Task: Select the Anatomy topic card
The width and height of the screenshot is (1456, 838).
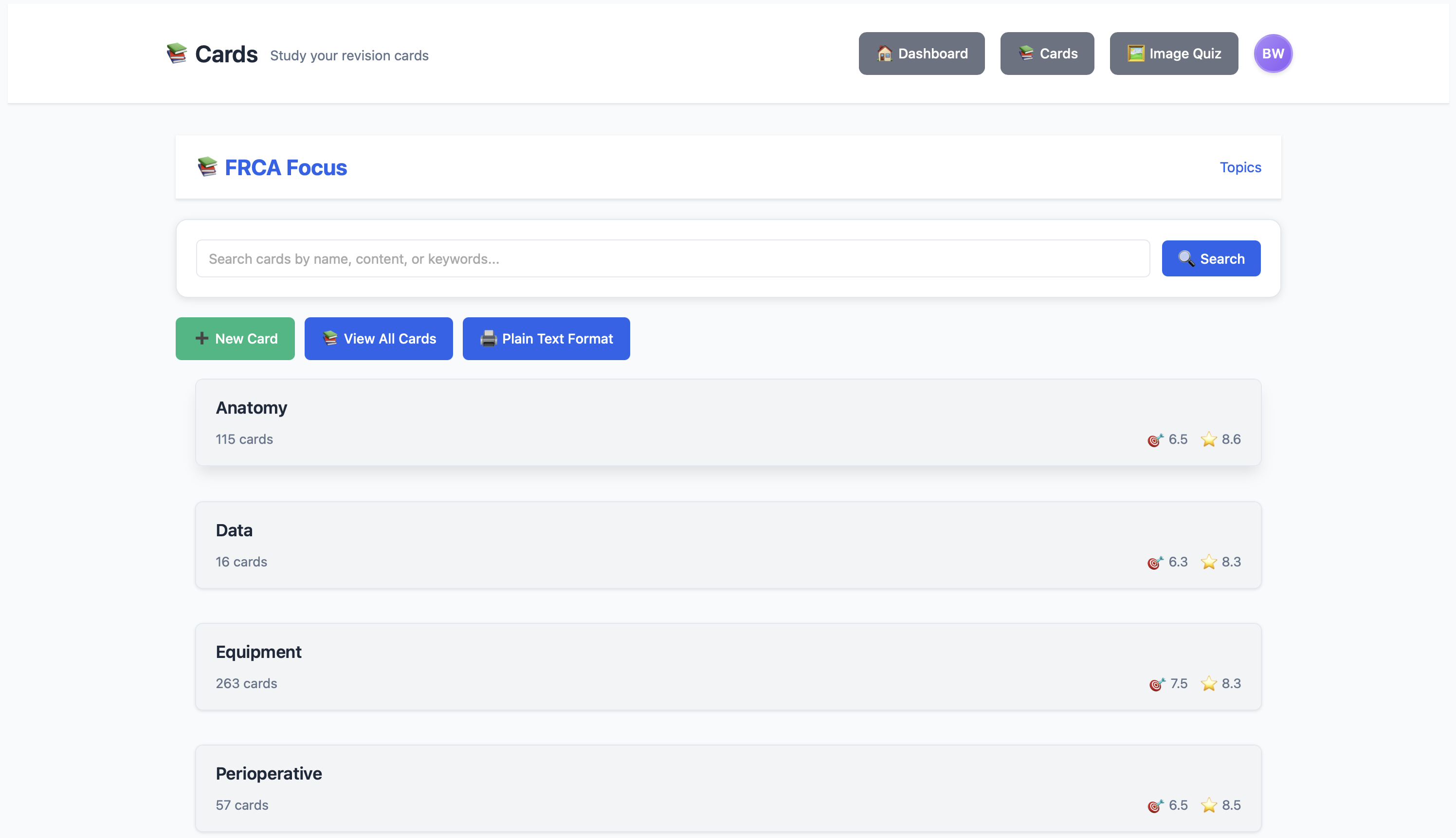Action: [x=728, y=422]
